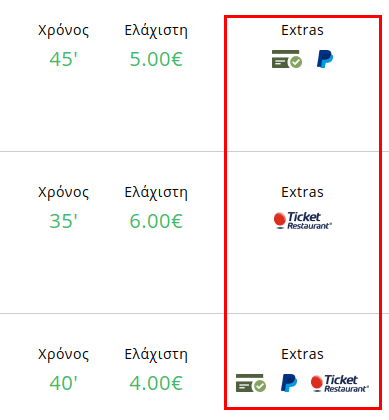Click the 45' delivery time value

(x=63, y=59)
